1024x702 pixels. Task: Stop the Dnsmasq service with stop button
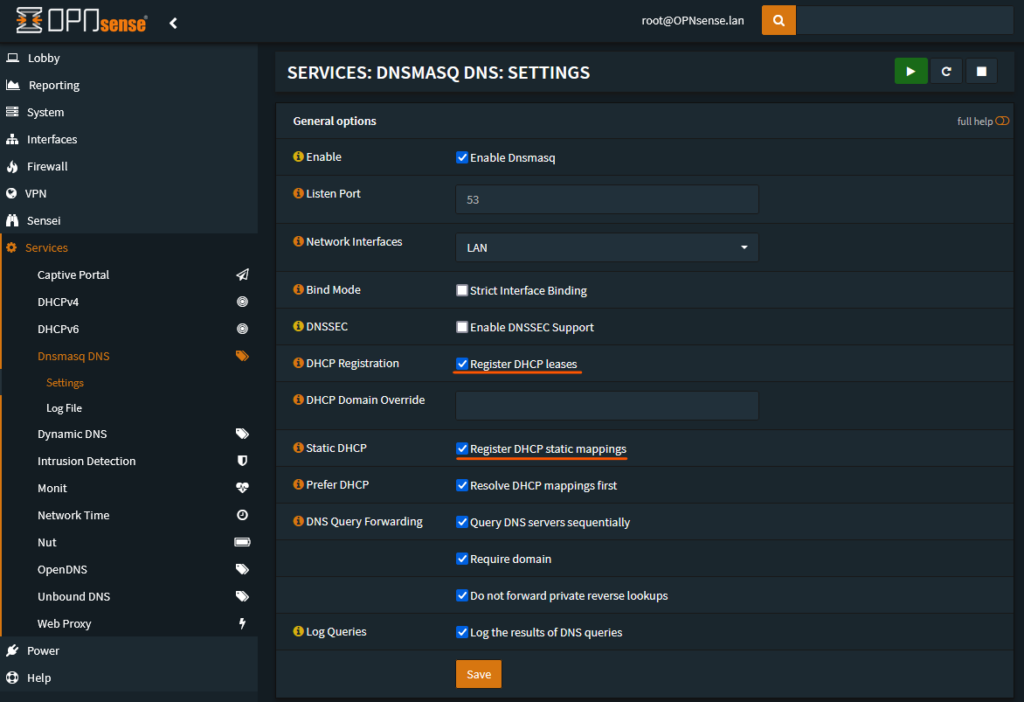point(981,71)
